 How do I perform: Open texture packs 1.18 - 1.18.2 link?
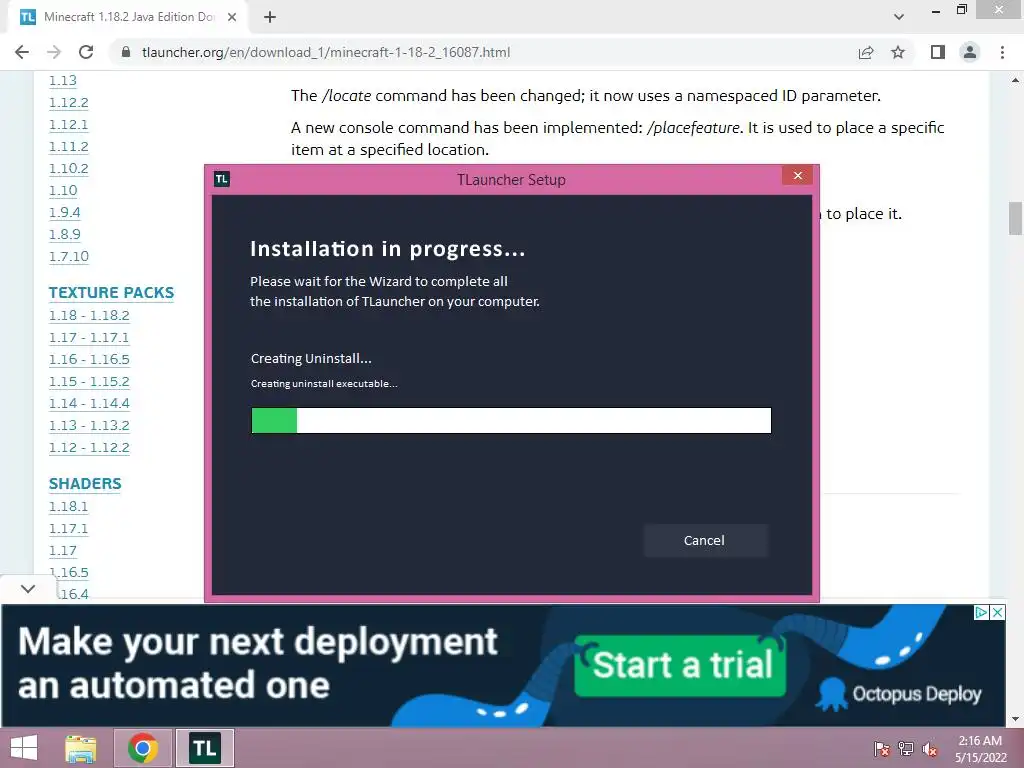click(89, 315)
